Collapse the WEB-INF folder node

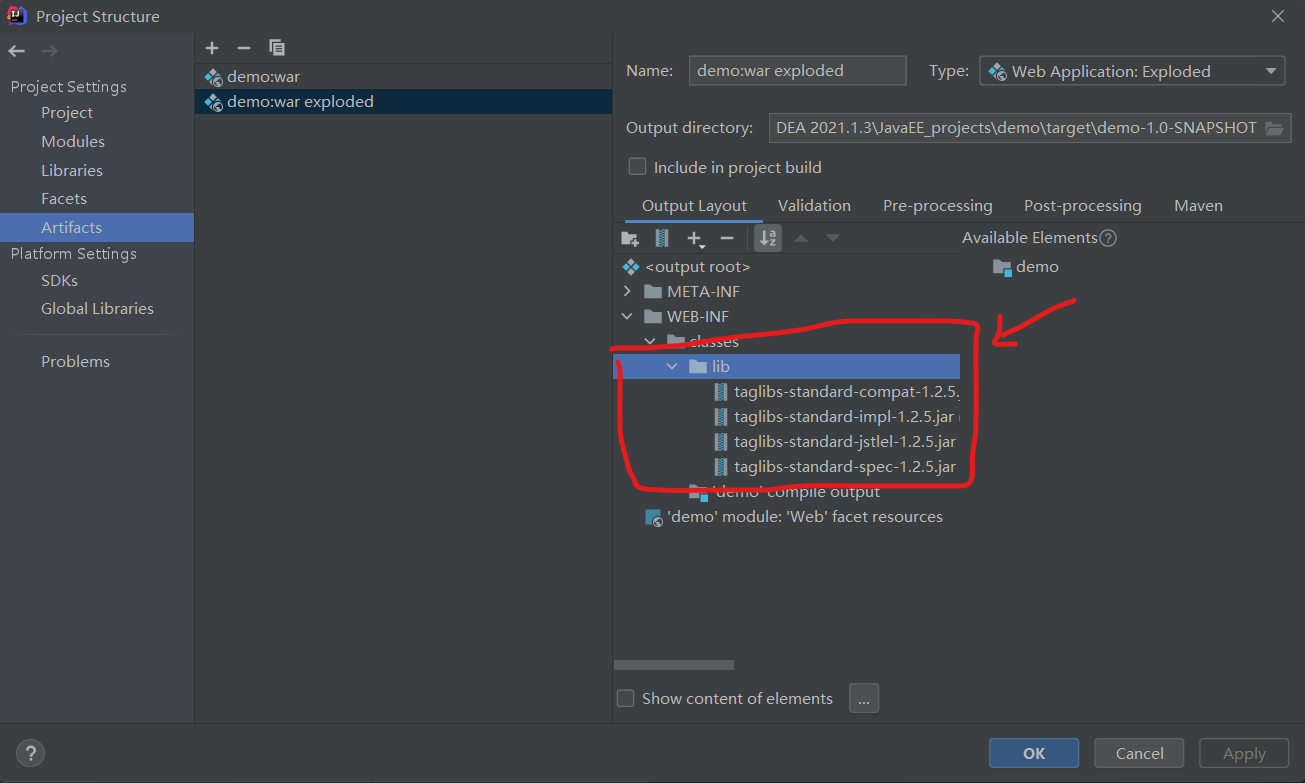[628, 316]
